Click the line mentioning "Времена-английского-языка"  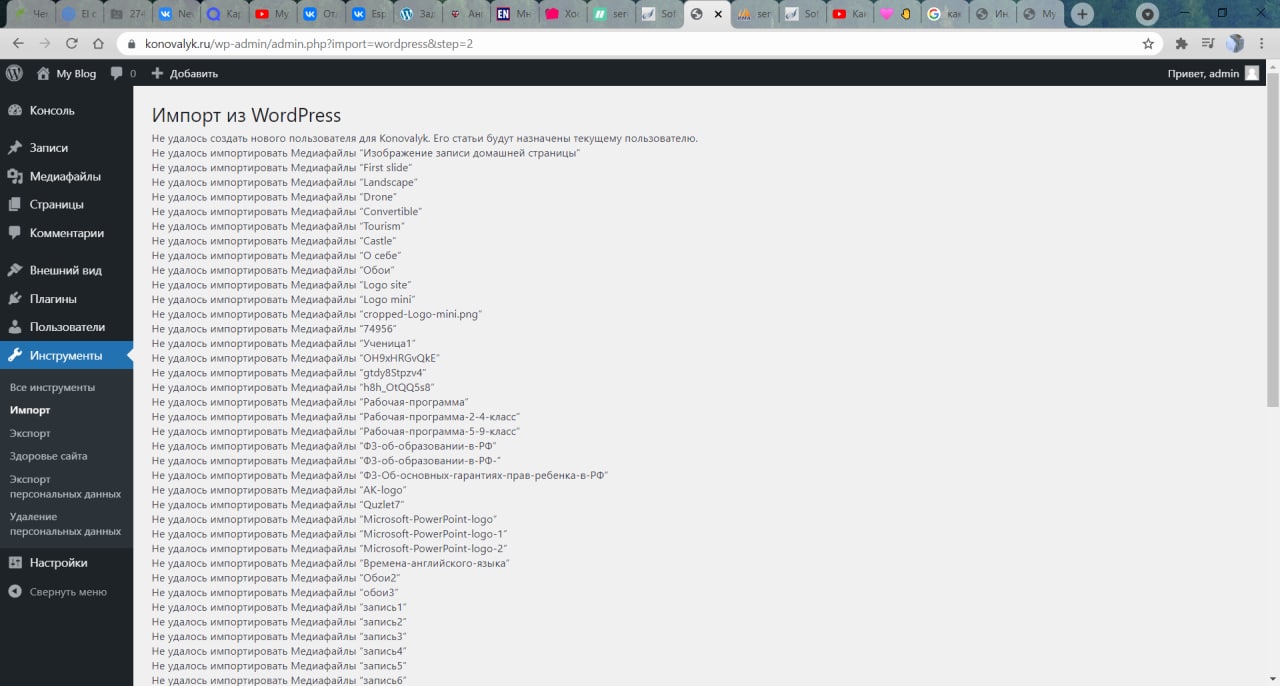[x=331, y=563]
